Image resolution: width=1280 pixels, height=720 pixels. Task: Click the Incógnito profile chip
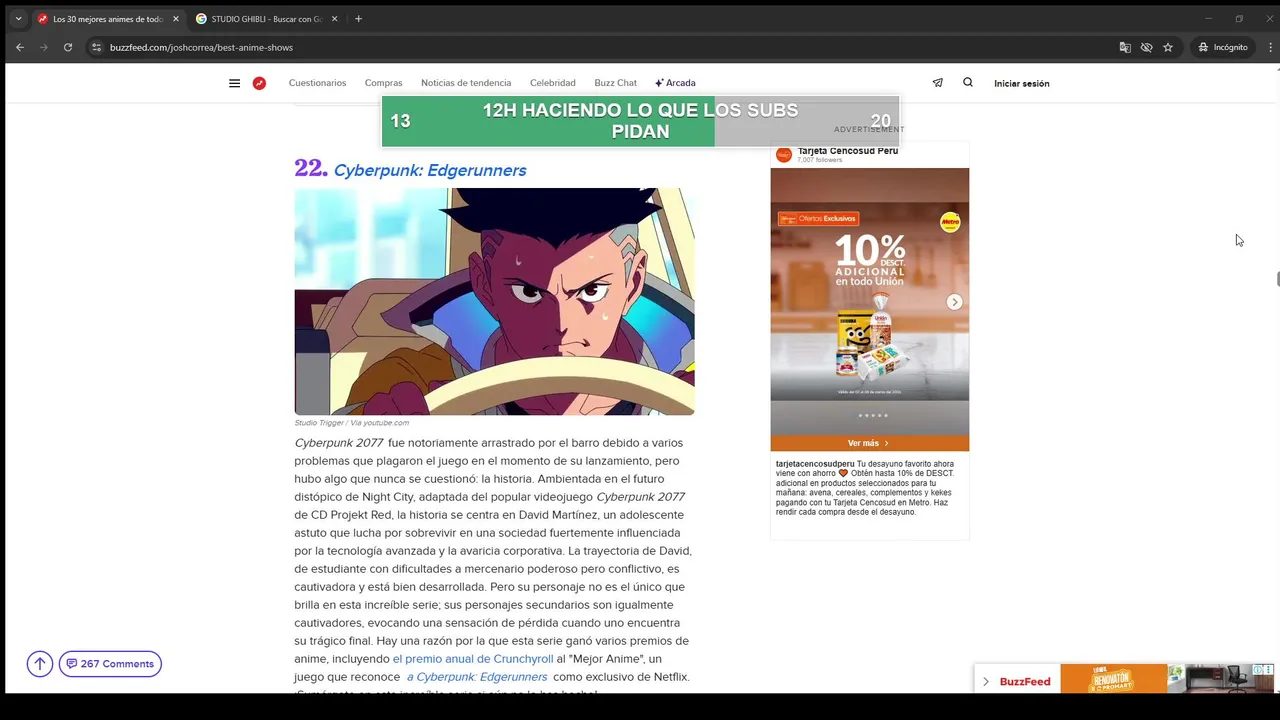coord(1223,47)
